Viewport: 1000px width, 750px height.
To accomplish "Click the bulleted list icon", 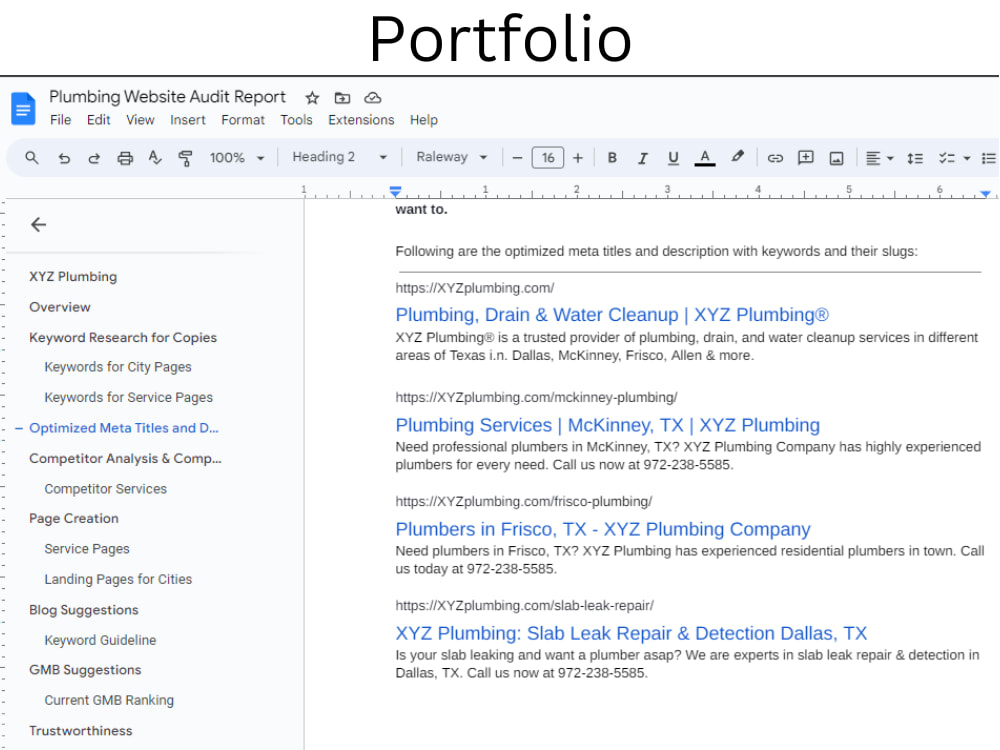I will (989, 158).
